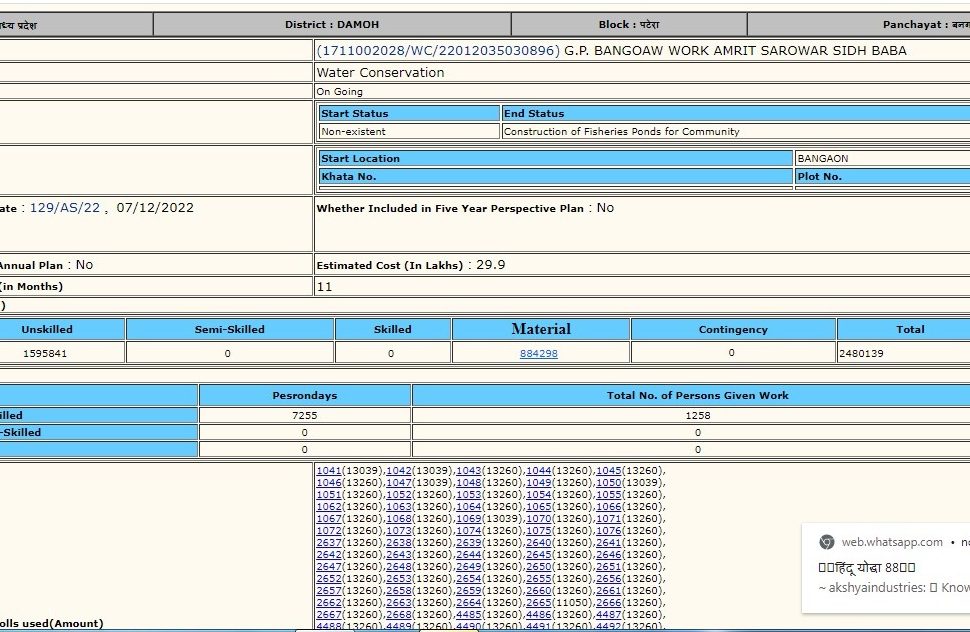Open muster roll 2647 link
Viewport: 970px width, 632px height.
point(328,566)
